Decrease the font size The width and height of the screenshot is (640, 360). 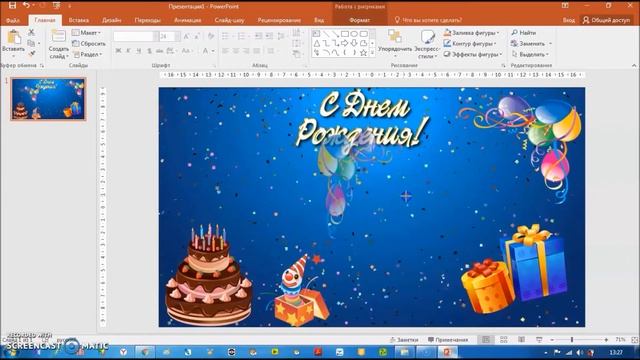point(197,36)
